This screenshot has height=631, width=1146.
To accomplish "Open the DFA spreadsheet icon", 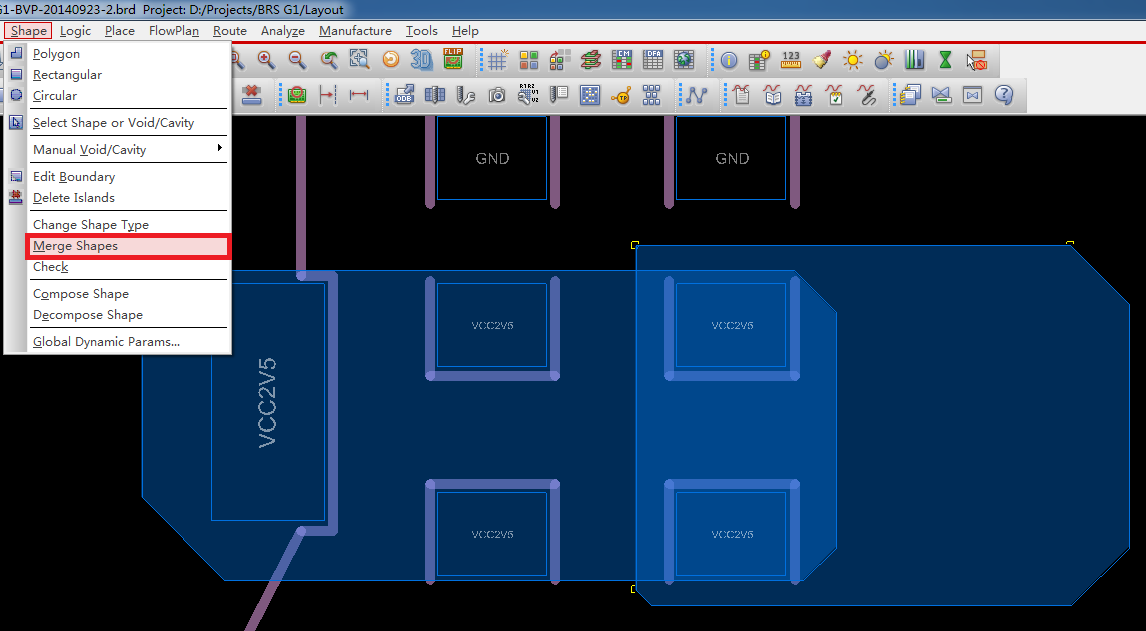I will click(653, 60).
